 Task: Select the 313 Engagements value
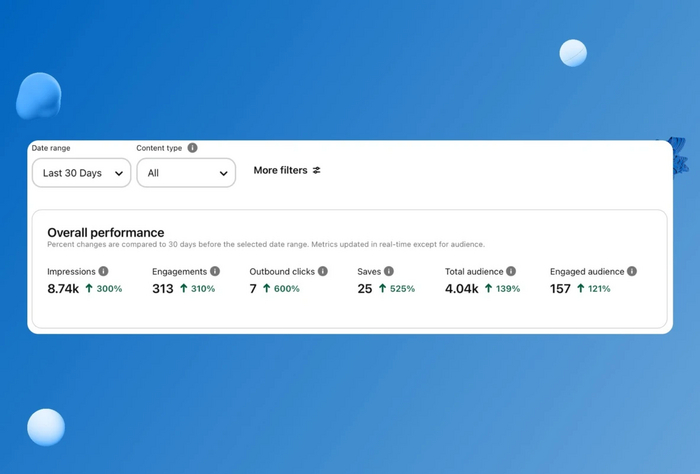(163, 289)
